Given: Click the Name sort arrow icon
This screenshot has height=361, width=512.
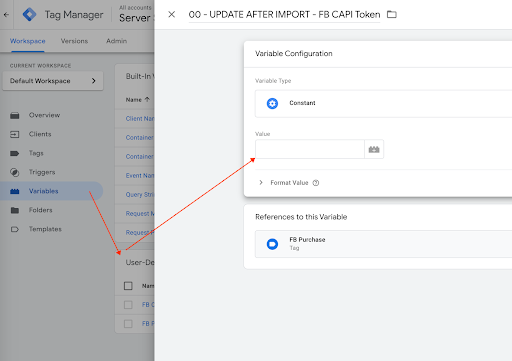Looking at the screenshot, I should pos(147,99).
